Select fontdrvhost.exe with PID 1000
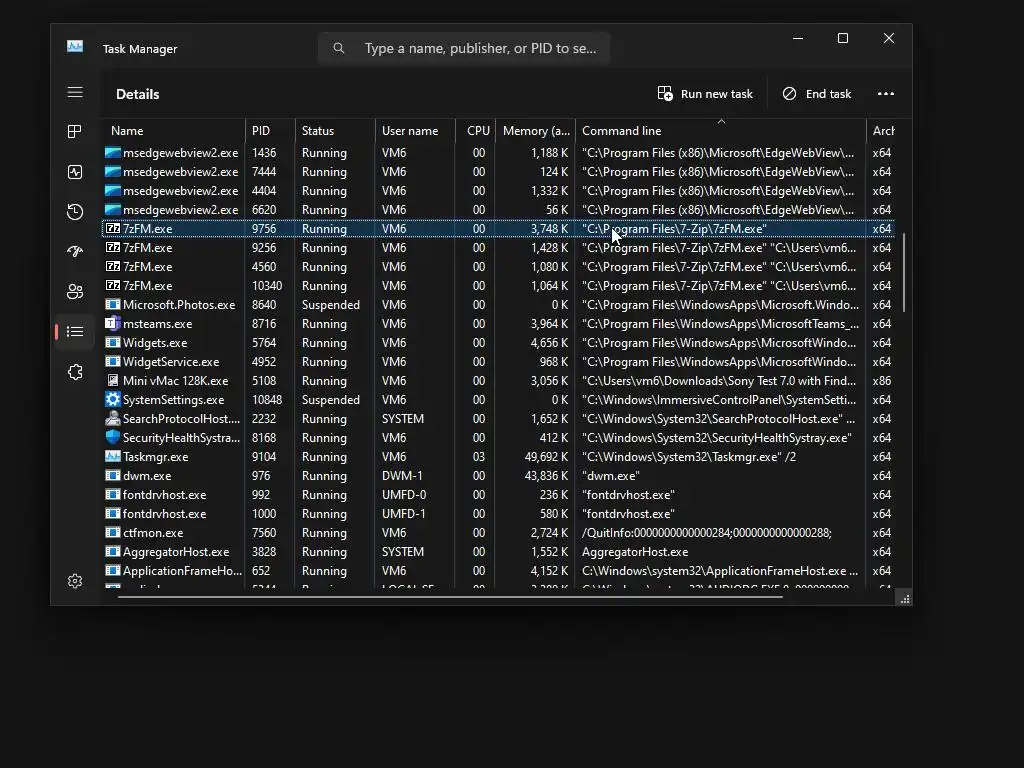1024x768 pixels. click(498, 513)
